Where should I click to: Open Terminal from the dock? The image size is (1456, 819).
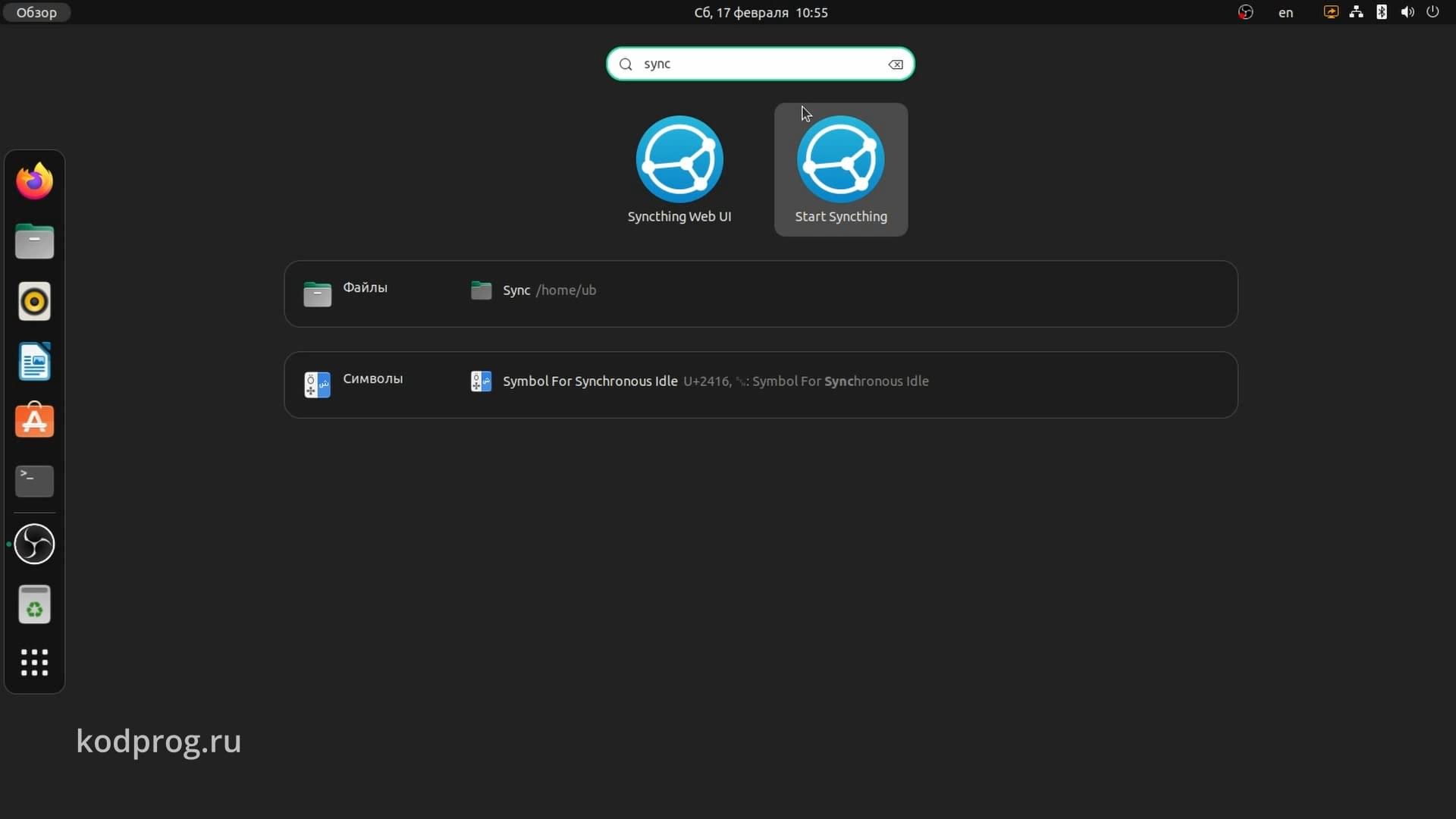coord(34,481)
